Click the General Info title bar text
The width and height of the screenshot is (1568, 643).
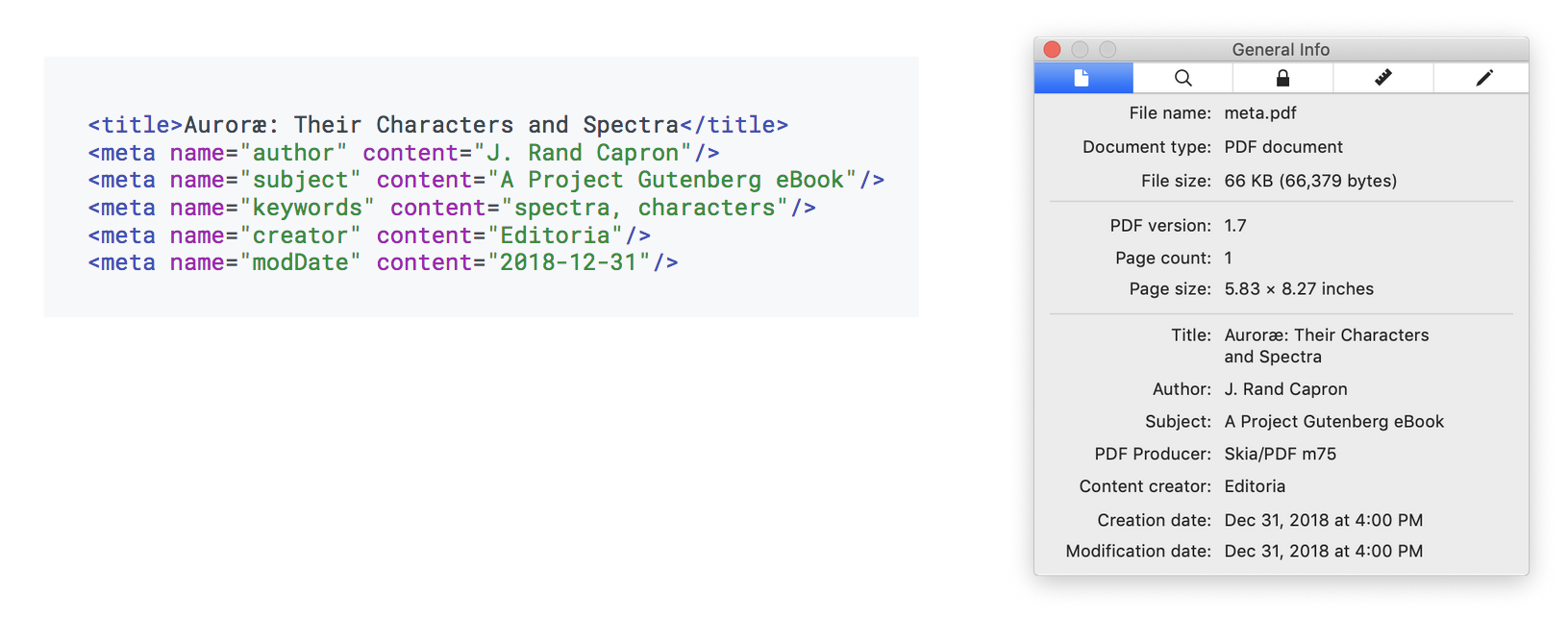pos(1281,50)
